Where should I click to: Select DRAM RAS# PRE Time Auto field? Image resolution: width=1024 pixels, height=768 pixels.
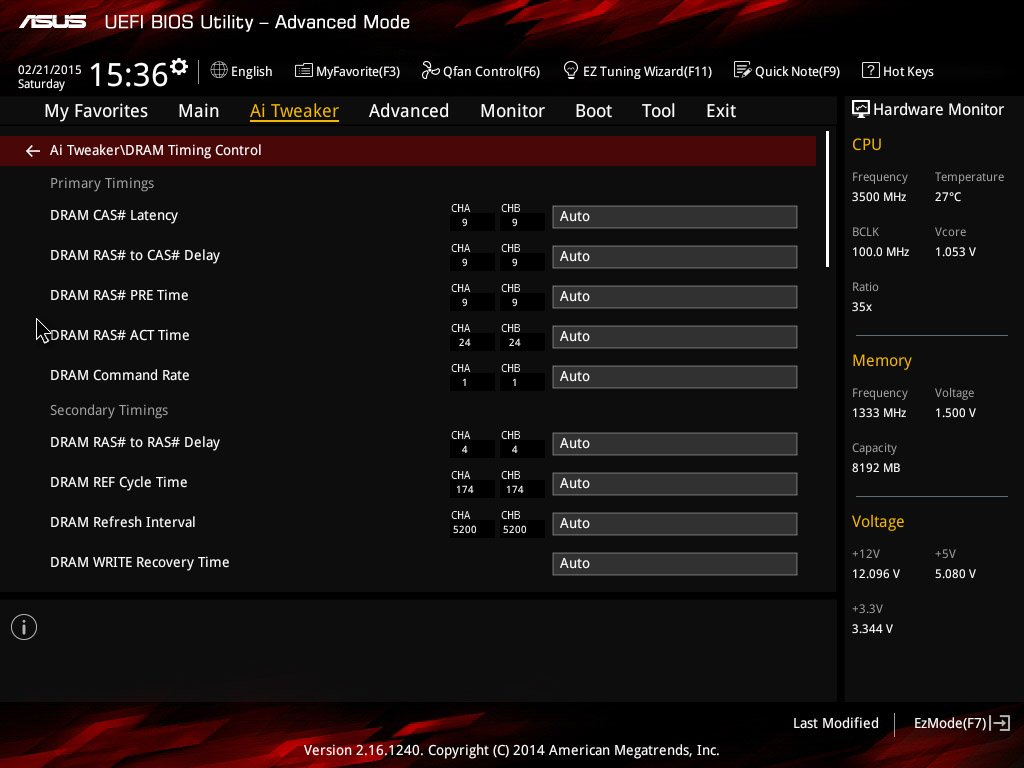tap(675, 296)
